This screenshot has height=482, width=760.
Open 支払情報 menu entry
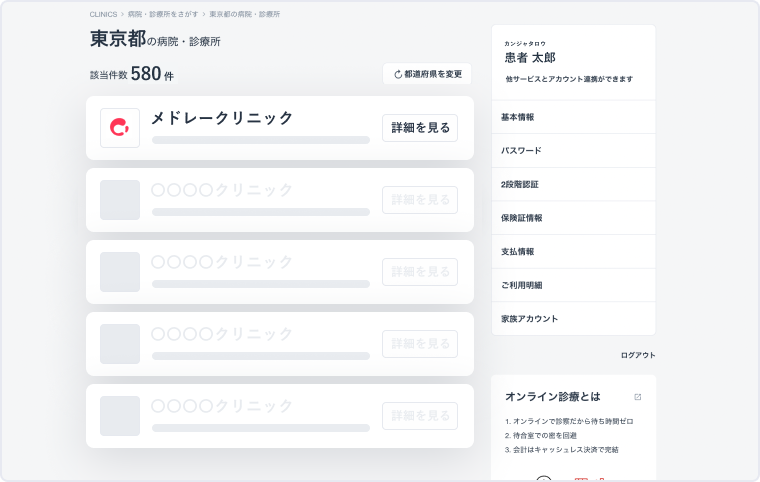pos(517,252)
